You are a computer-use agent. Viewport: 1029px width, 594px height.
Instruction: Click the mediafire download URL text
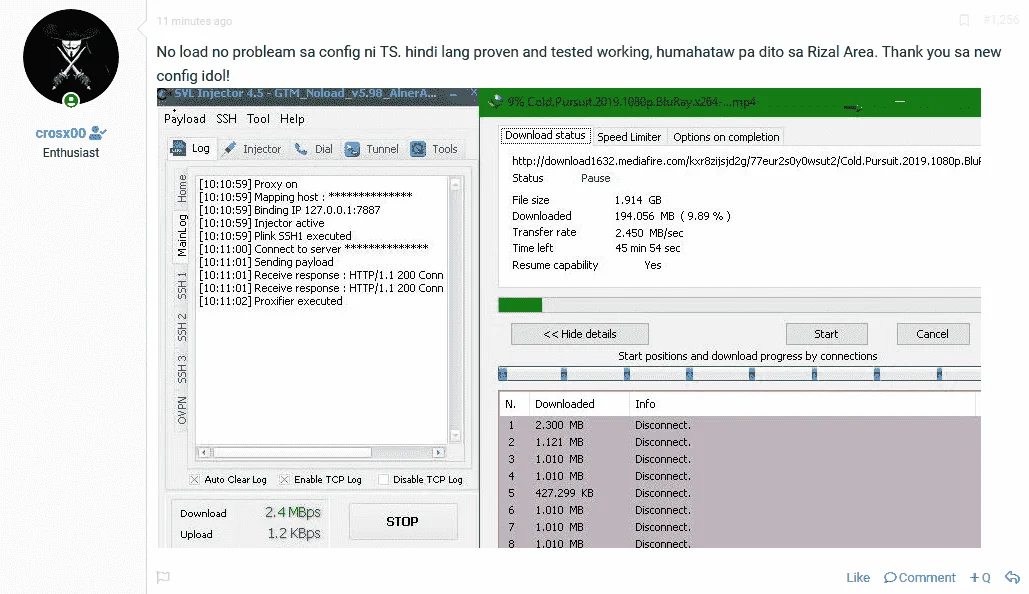746,161
